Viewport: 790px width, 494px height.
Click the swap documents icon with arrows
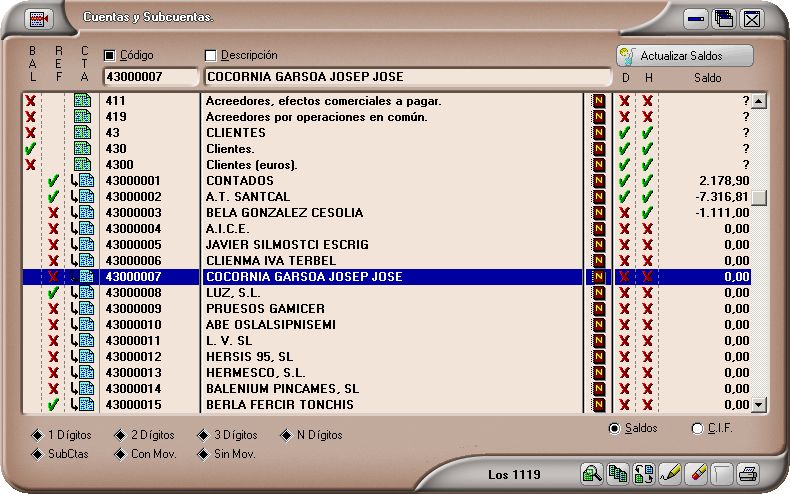644,473
